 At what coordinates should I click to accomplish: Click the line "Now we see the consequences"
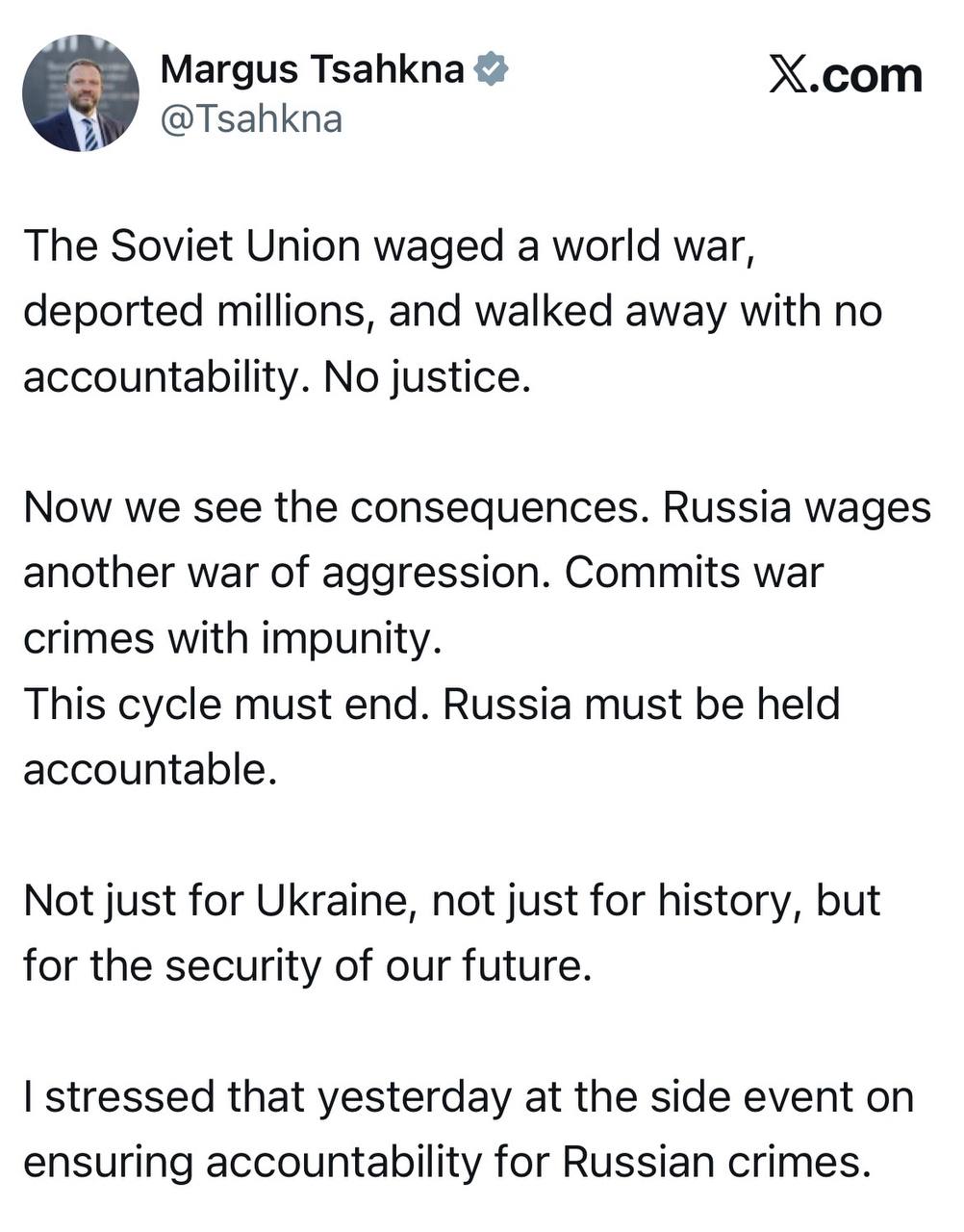coord(476,508)
